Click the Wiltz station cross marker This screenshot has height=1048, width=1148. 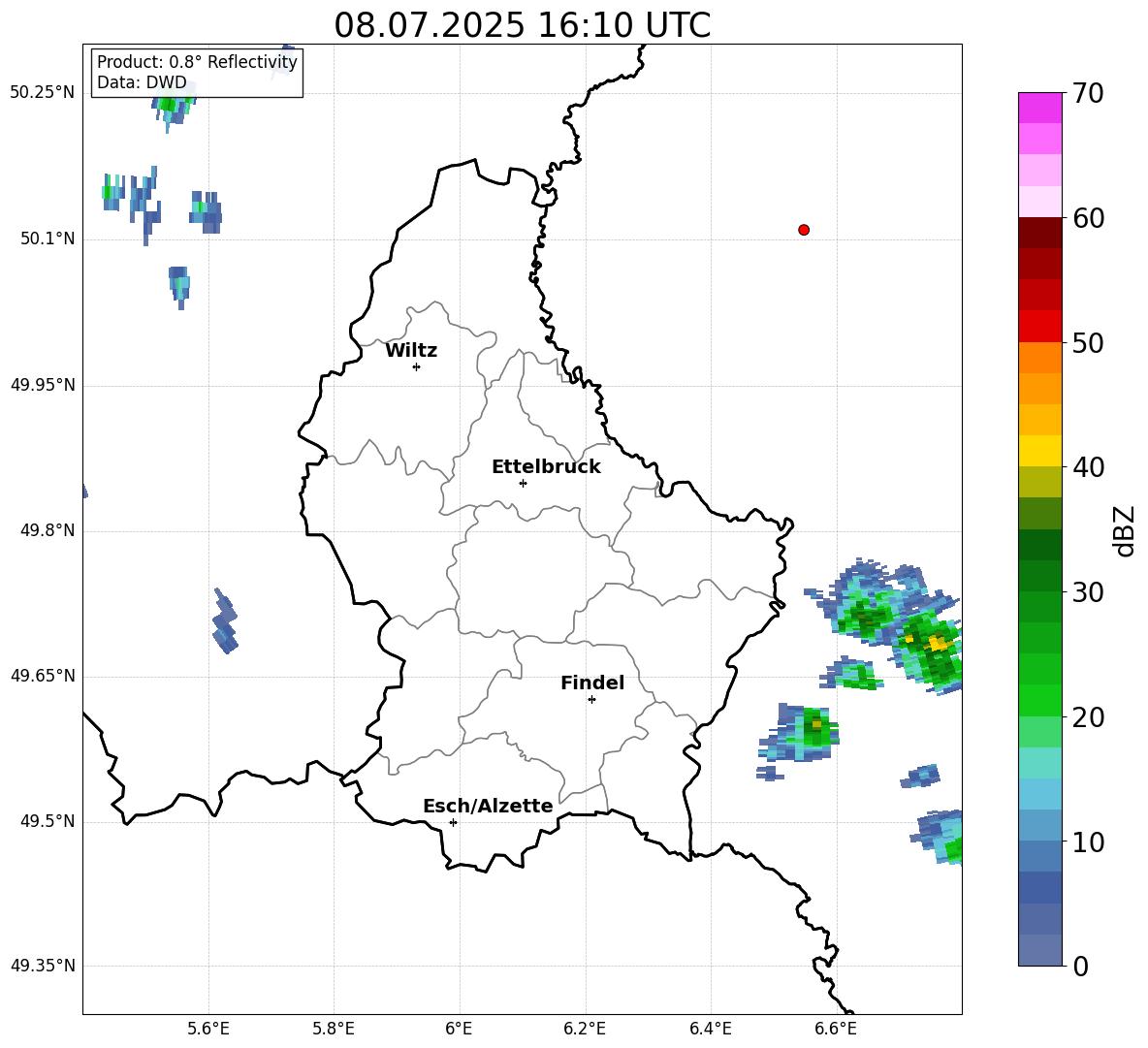(416, 366)
